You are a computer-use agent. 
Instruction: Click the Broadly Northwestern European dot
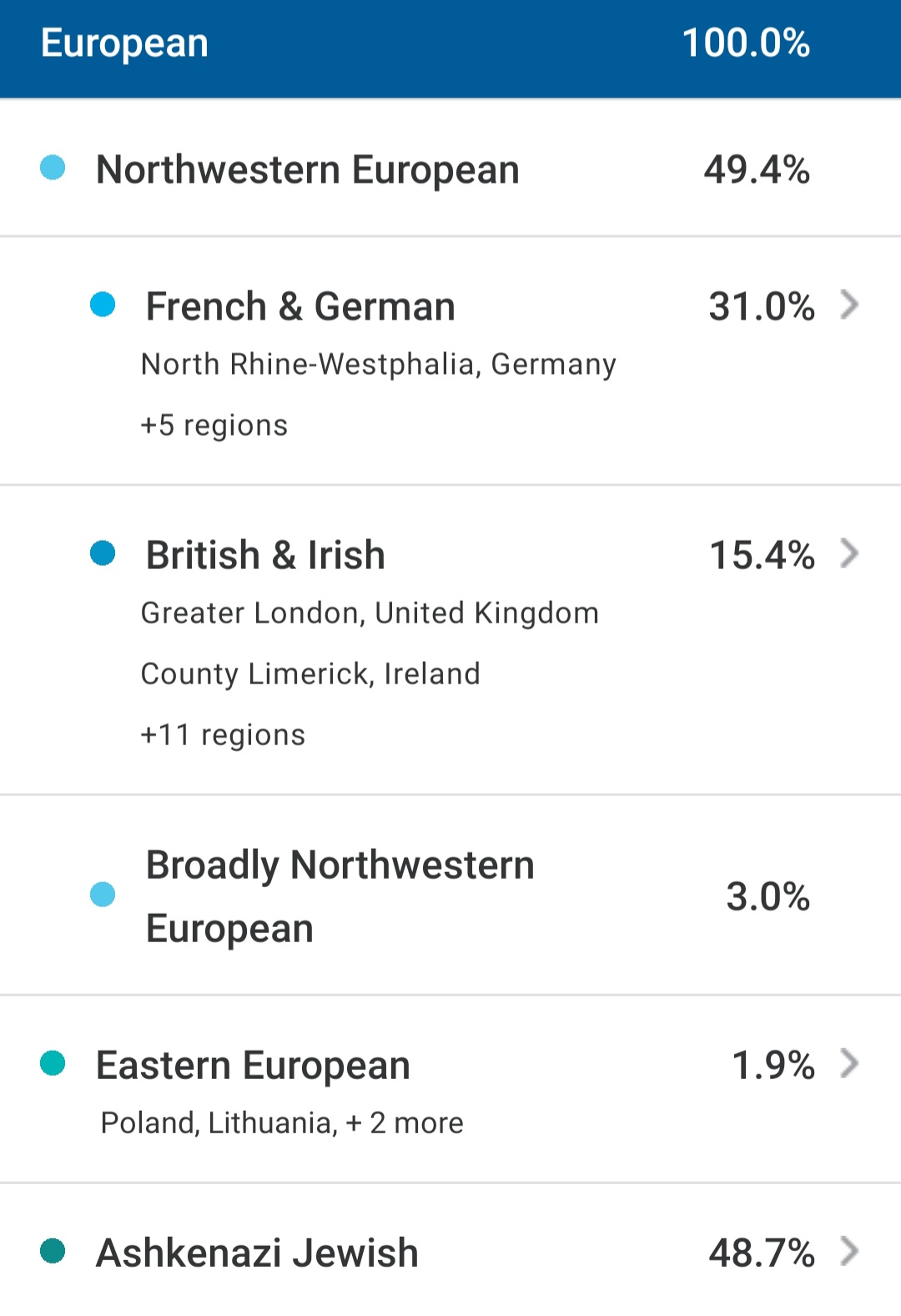[x=103, y=895]
